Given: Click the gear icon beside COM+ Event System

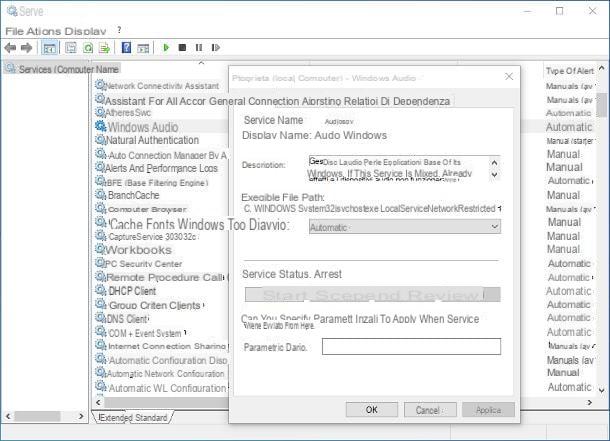Looking at the screenshot, I should tap(100, 332).
